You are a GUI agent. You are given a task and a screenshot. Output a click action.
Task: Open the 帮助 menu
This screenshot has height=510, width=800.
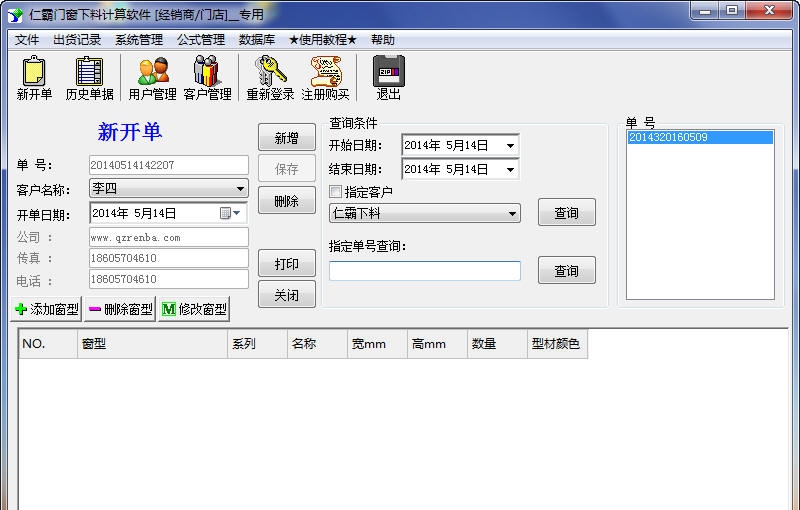point(383,40)
